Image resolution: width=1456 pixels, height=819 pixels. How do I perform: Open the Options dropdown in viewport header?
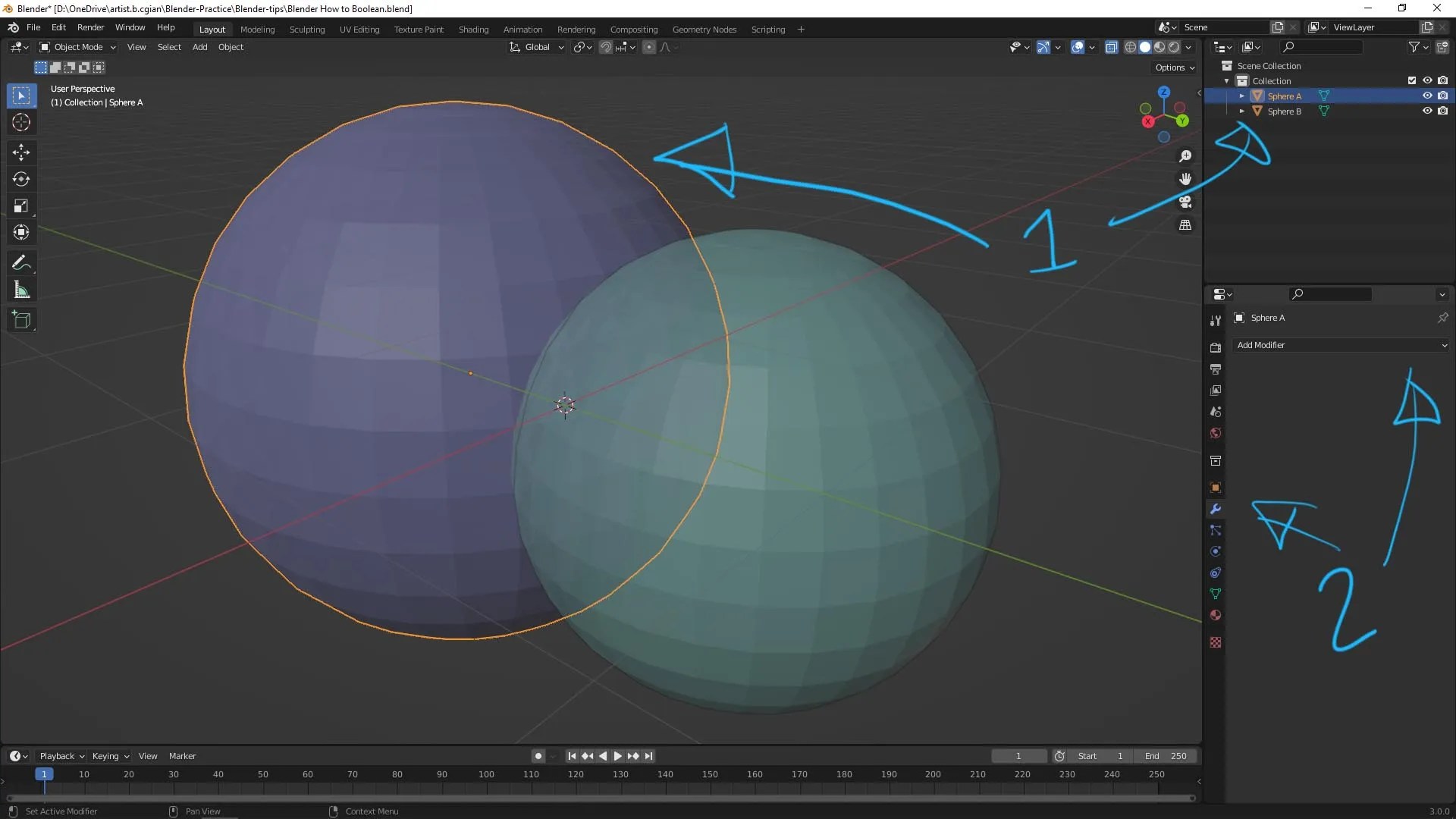tap(1173, 67)
